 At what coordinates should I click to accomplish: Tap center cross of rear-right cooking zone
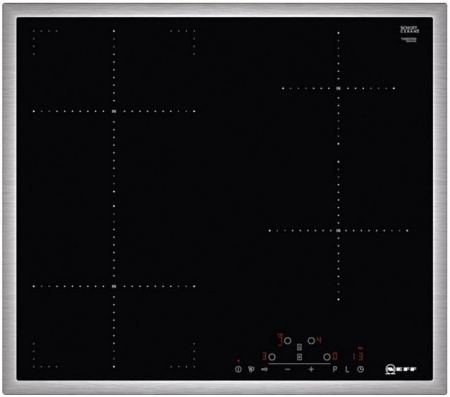tap(338, 88)
